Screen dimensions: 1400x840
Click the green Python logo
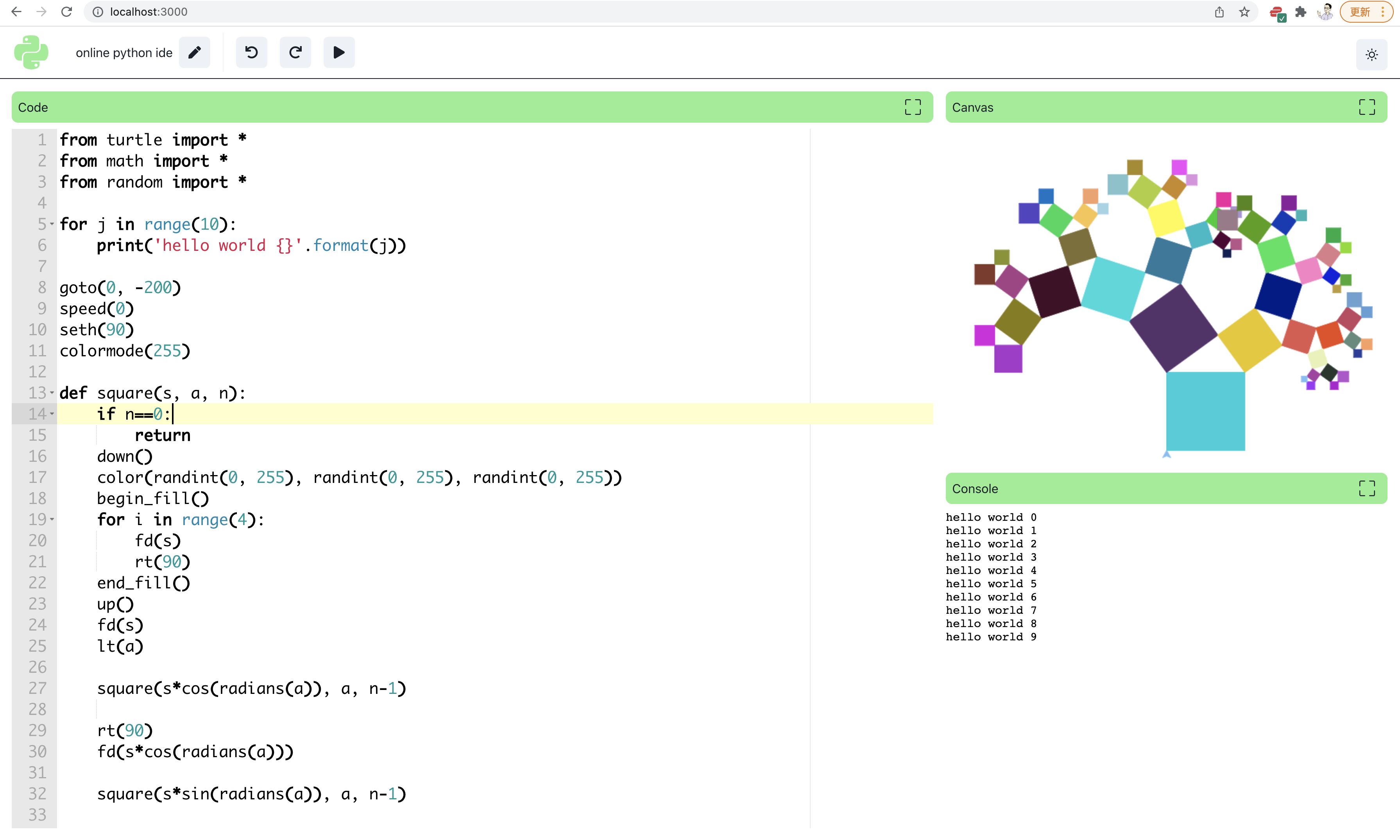point(31,53)
